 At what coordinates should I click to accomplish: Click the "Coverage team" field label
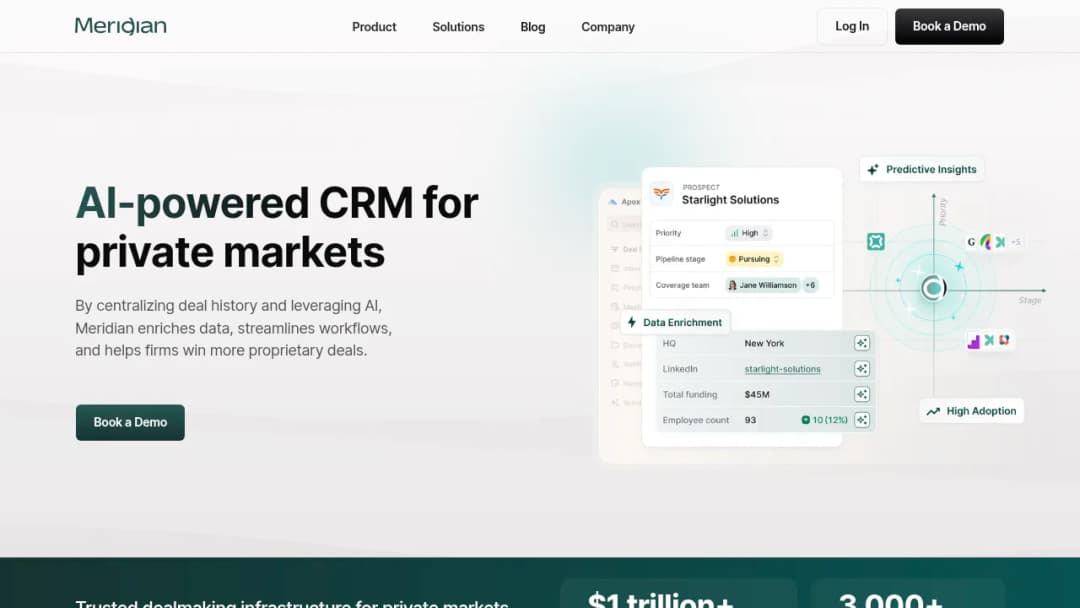683,285
